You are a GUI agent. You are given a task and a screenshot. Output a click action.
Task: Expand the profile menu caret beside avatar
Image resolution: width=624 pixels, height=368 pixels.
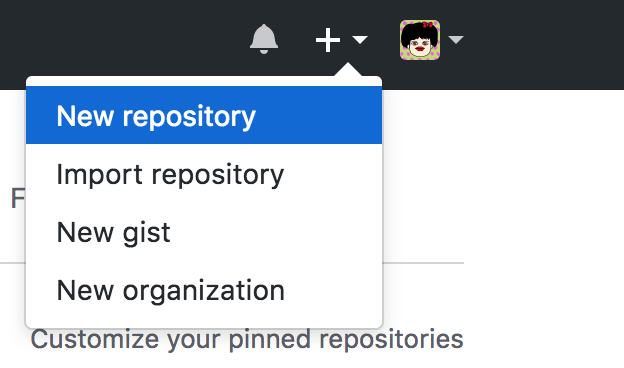point(456,40)
